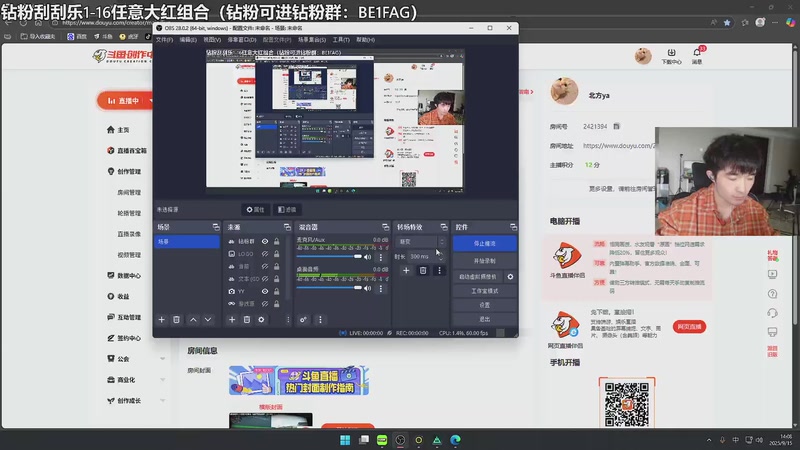Toggle the YY source lock
Image resolution: width=800 pixels, height=450 pixels.
pyautogui.click(x=277, y=291)
